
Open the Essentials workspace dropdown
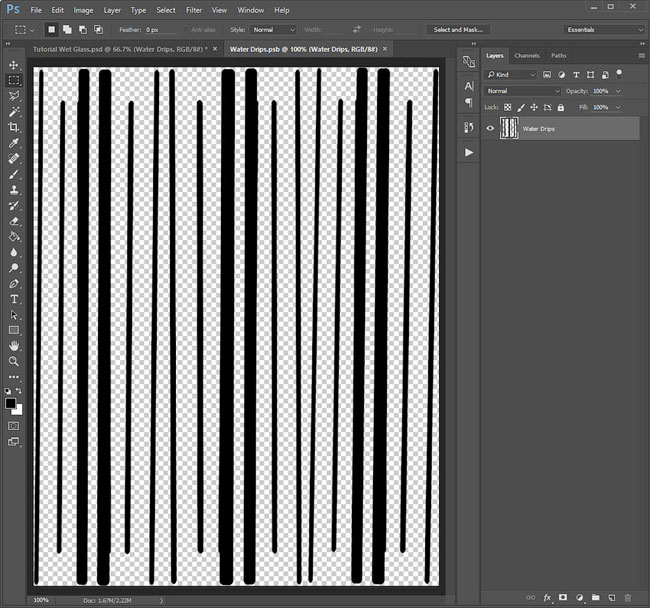[x=604, y=30]
